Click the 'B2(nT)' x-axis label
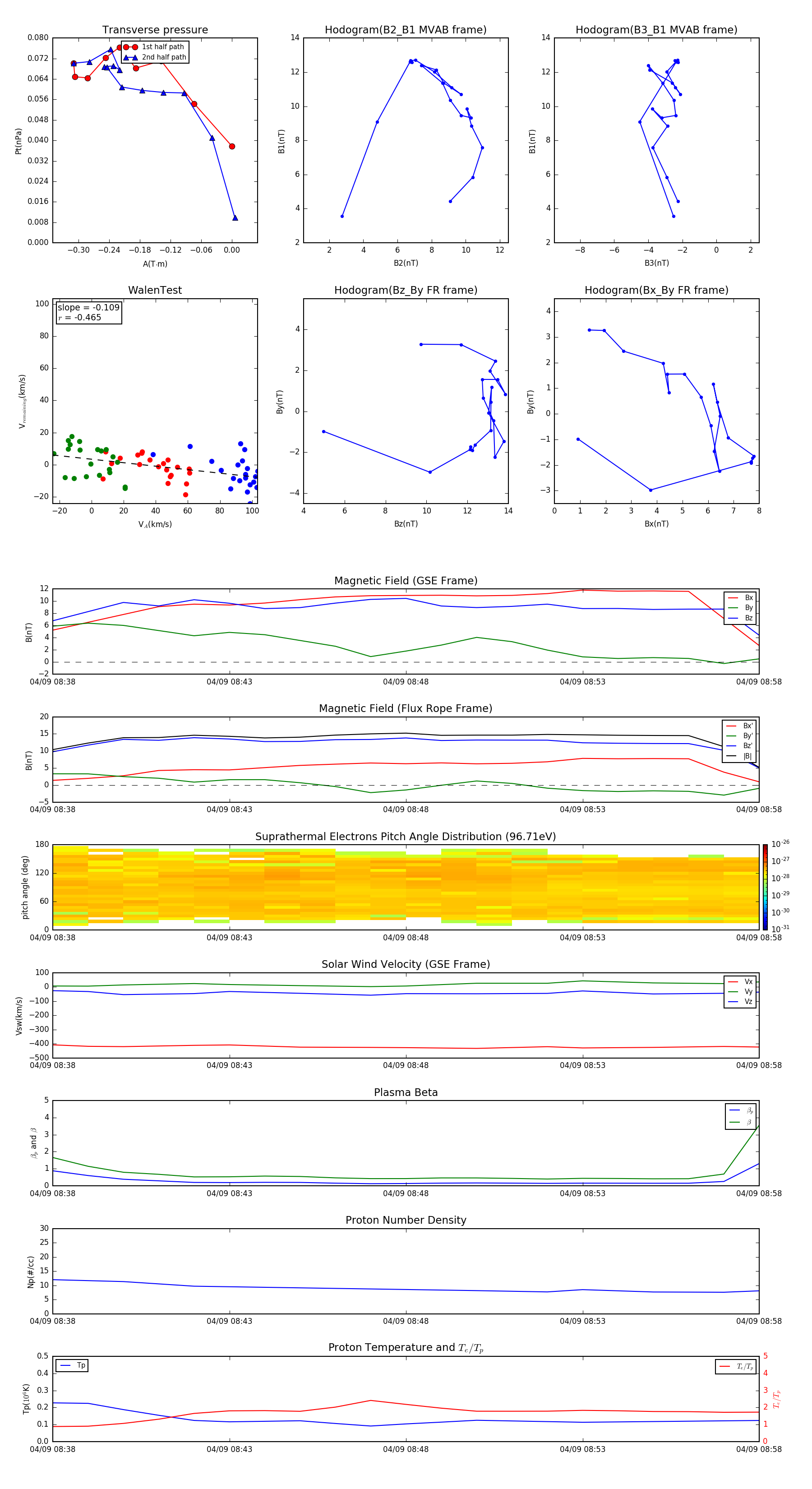 tap(406, 263)
